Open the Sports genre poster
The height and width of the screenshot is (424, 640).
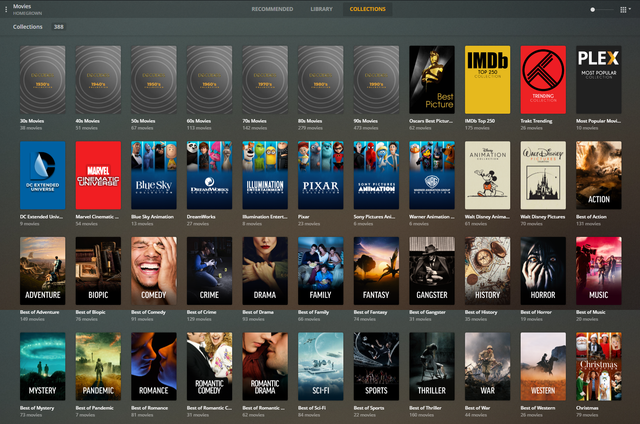[376, 366]
